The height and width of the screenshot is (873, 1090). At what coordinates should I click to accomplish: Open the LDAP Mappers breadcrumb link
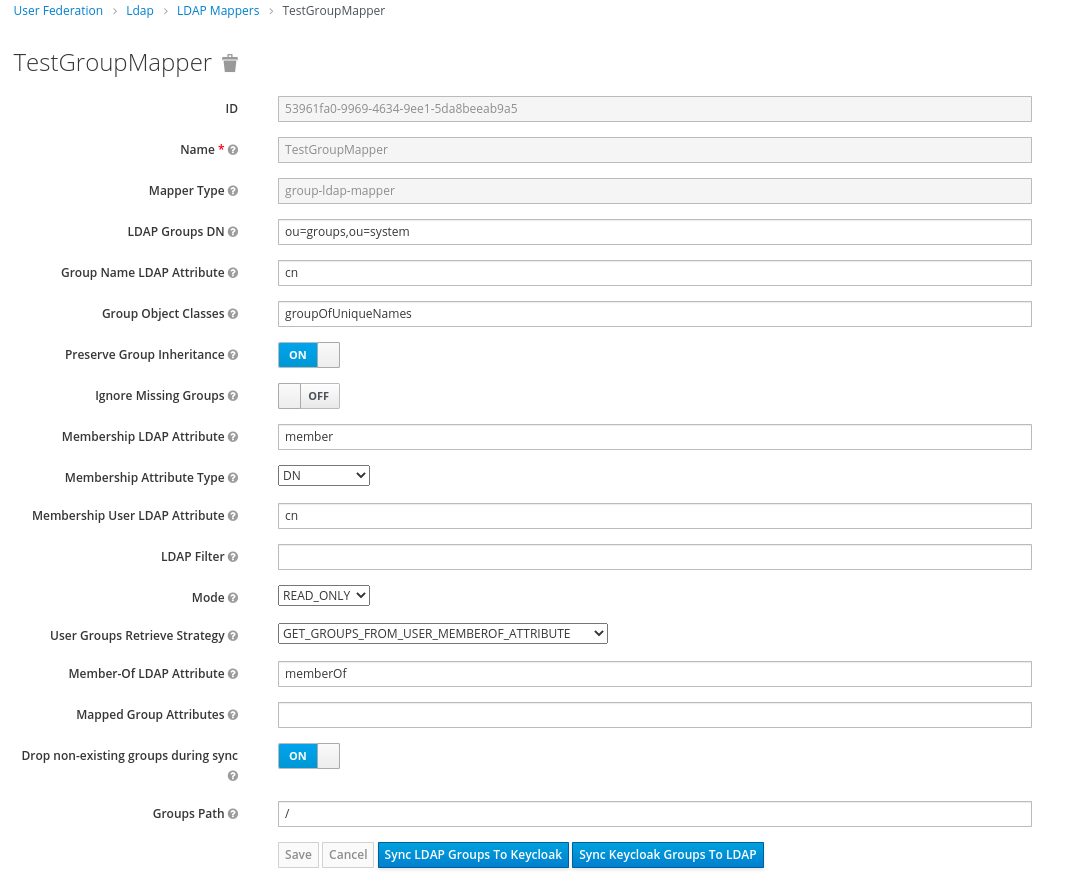tap(218, 10)
